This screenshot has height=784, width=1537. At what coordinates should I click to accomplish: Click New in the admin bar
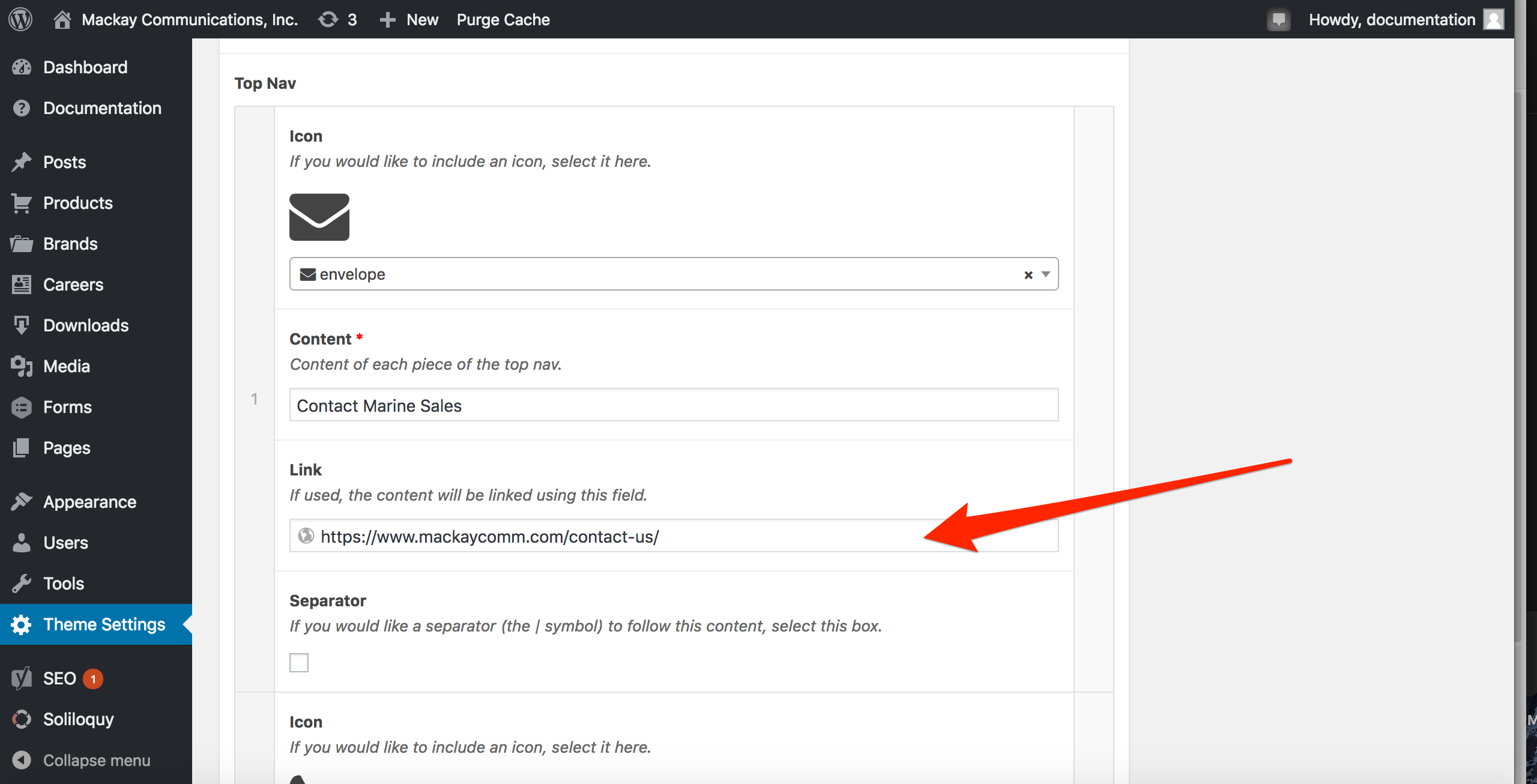[422, 20]
